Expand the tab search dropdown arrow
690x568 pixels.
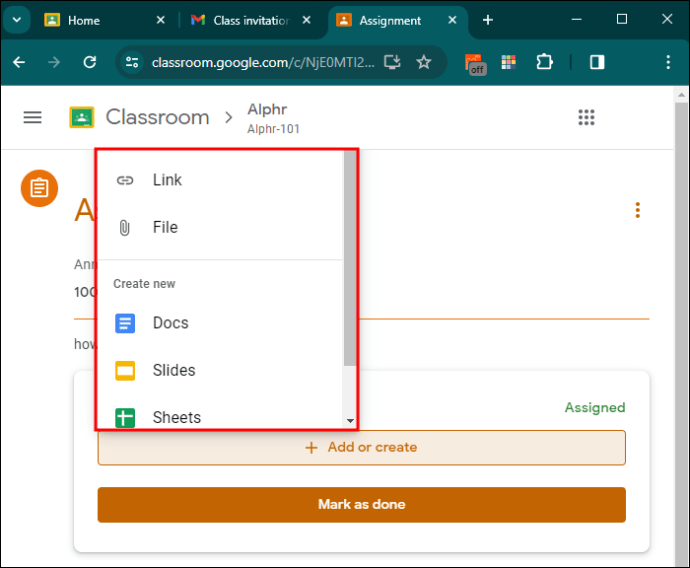pyautogui.click(x=17, y=20)
